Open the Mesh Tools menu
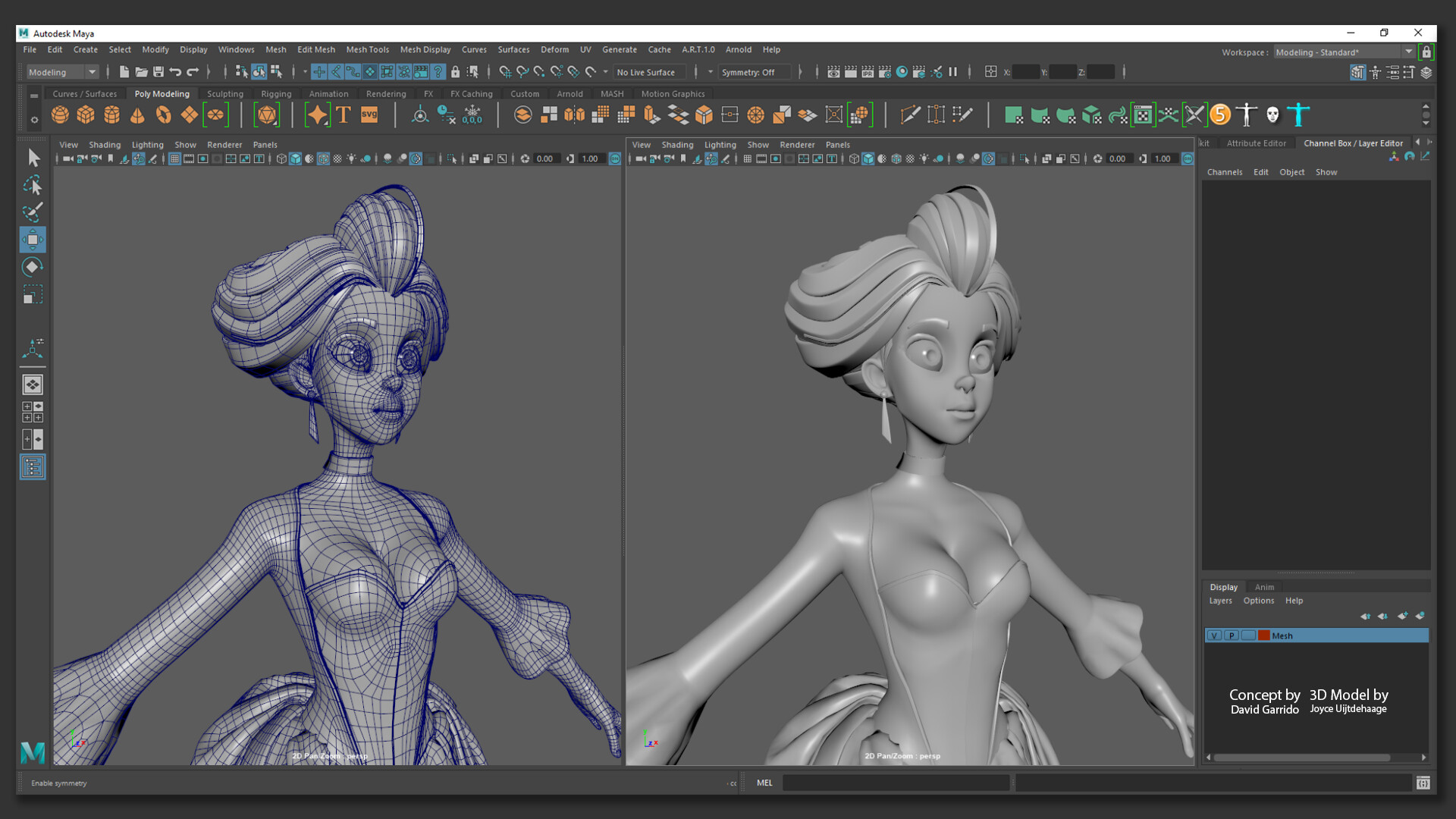This screenshot has height=819, width=1456. (367, 49)
